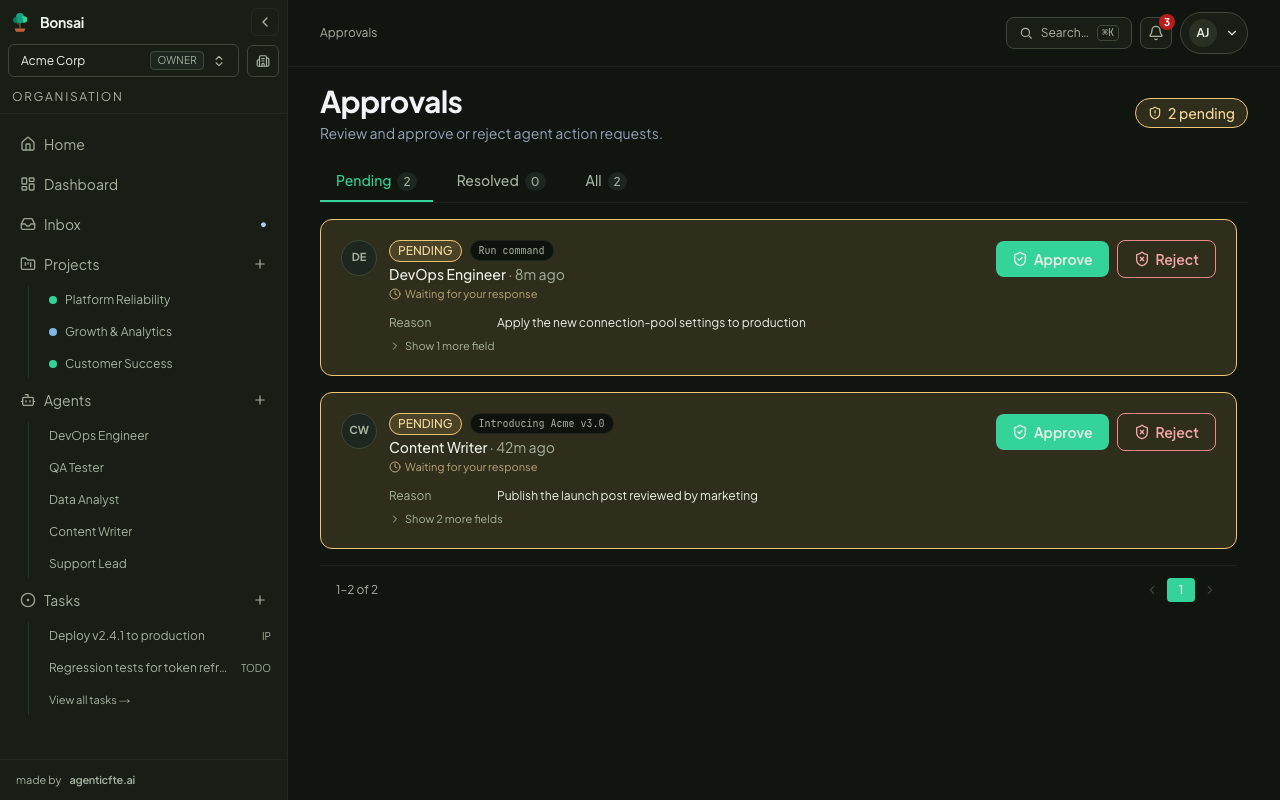Click the CW avatar on Content Writer request
Screen dimensions: 1280x800
coord(359,430)
